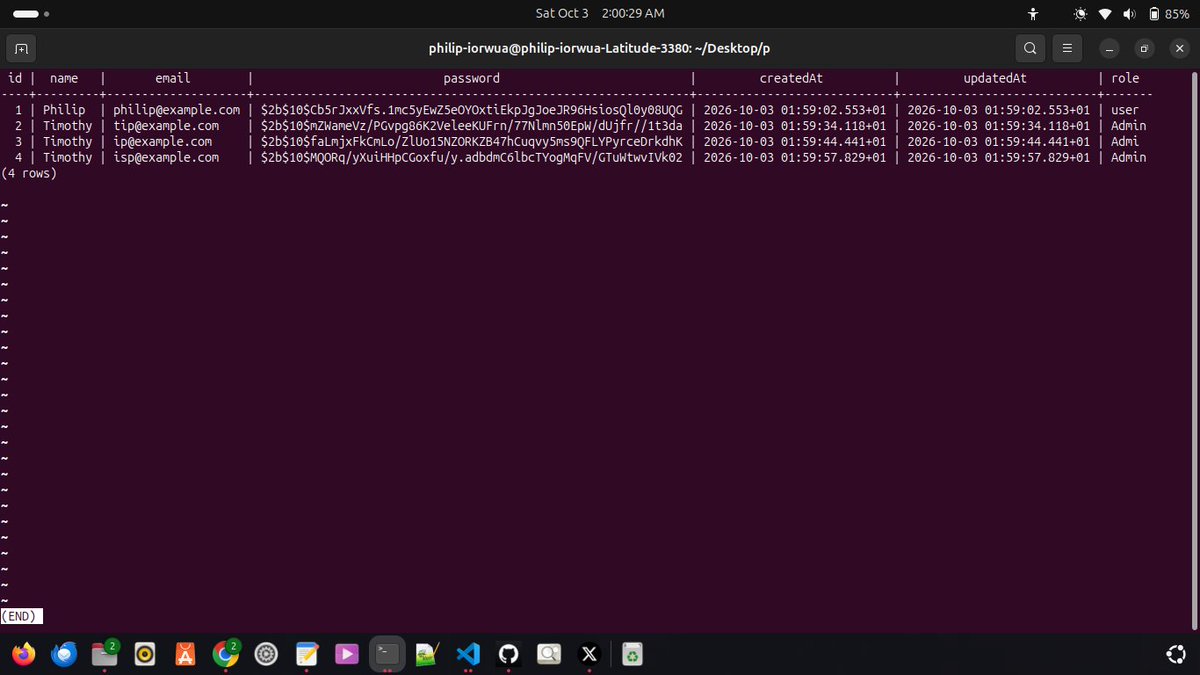Open GitHub Desktop from the dock
This screenshot has width=1200, height=675.
pos(508,654)
